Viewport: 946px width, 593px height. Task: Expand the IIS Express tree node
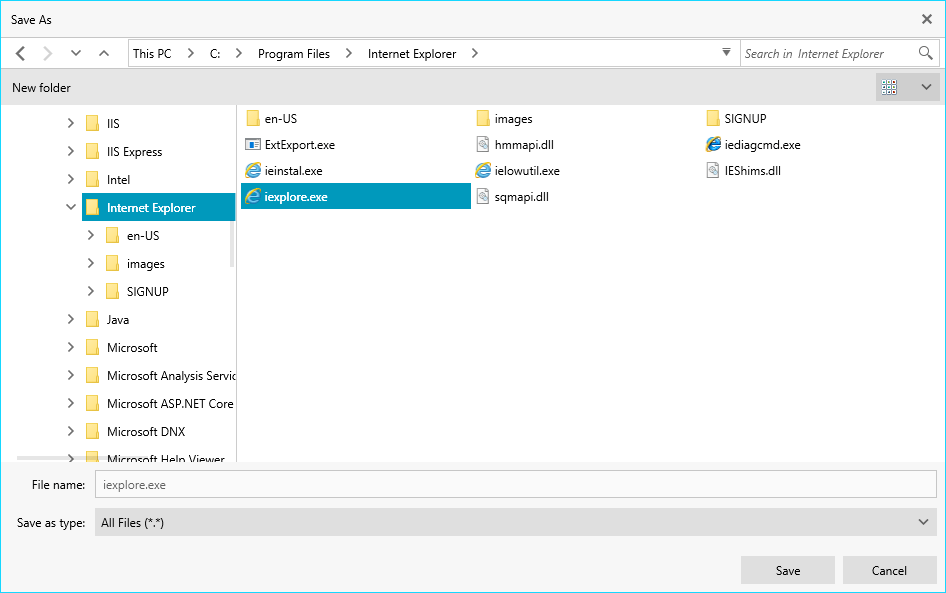(x=71, y=151)
